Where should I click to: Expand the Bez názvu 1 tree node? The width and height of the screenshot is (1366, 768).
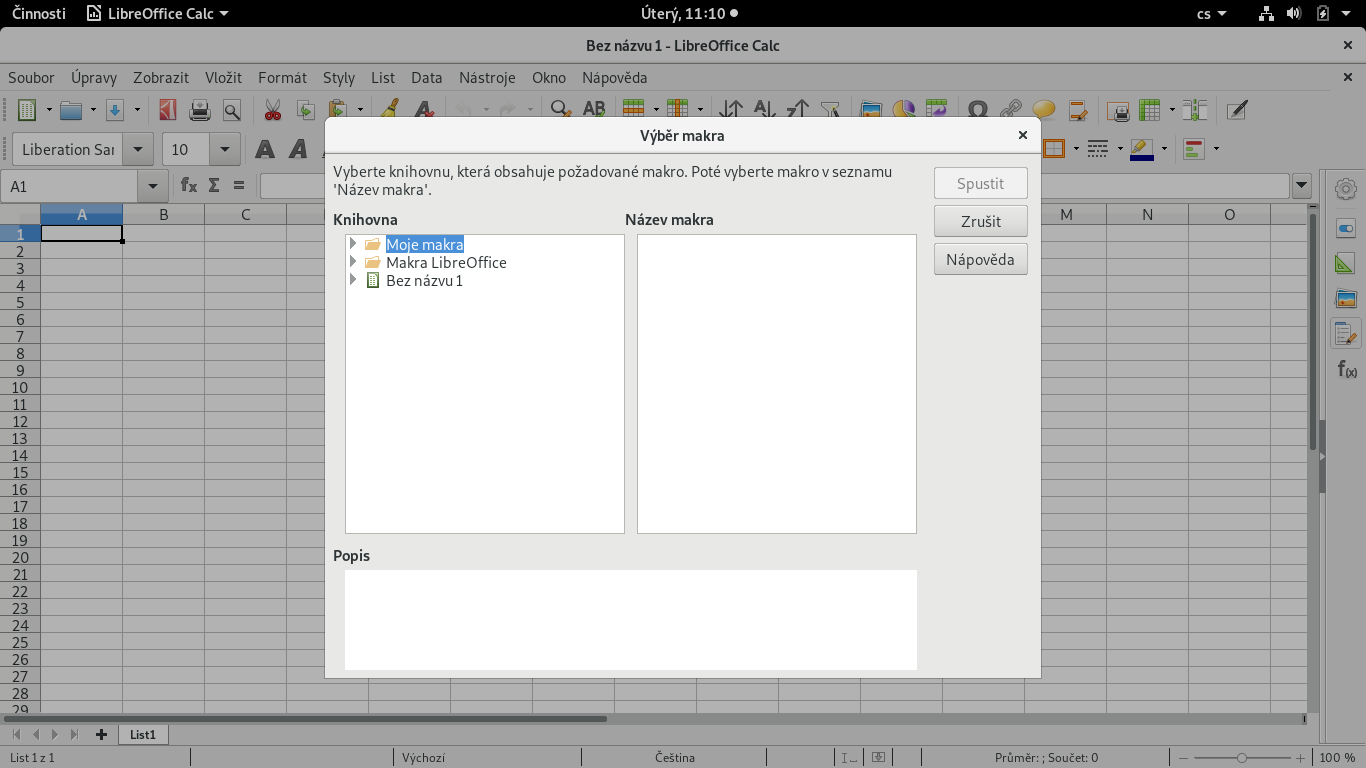pos(353,280)
